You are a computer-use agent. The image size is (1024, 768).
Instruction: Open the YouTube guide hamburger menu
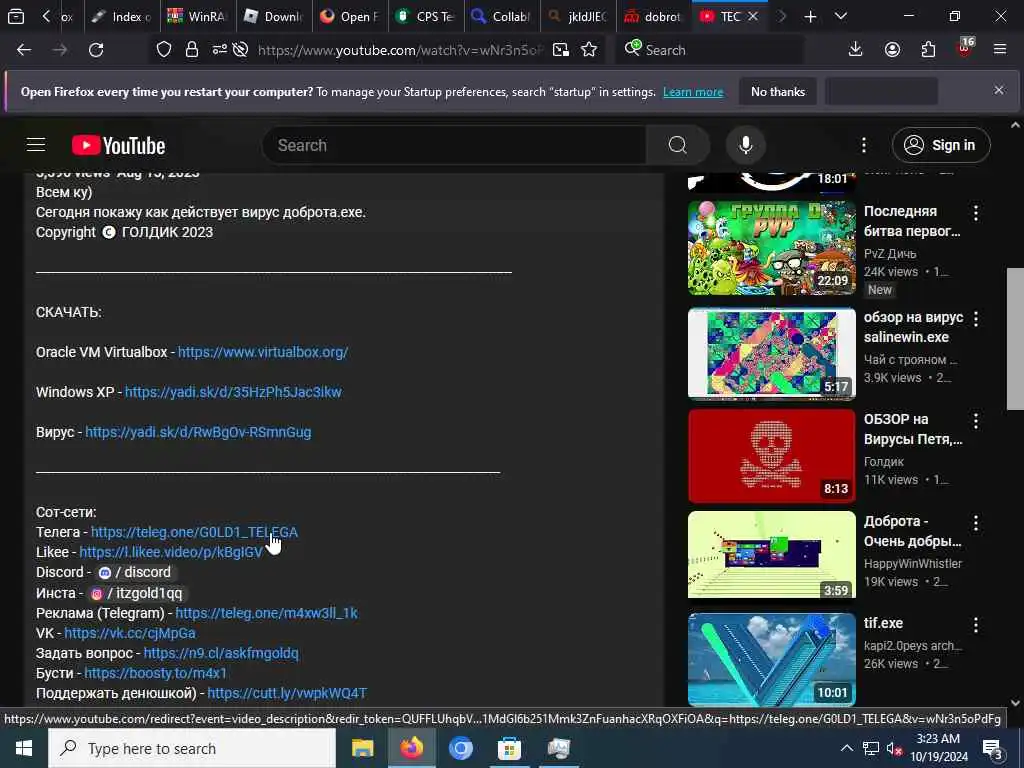tap(36, 145)
